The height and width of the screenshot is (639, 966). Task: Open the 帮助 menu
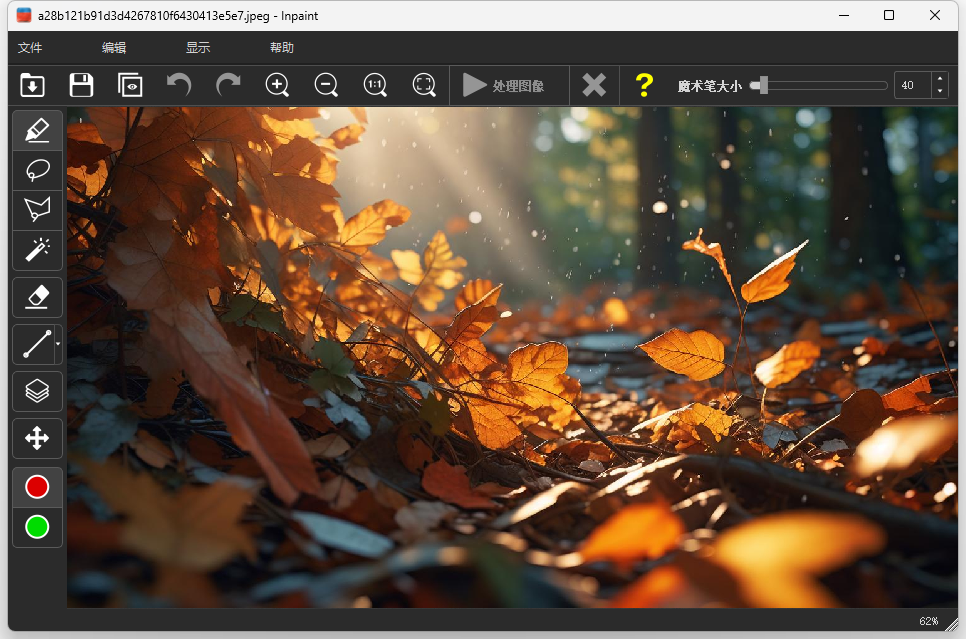[x=282, y=48]
